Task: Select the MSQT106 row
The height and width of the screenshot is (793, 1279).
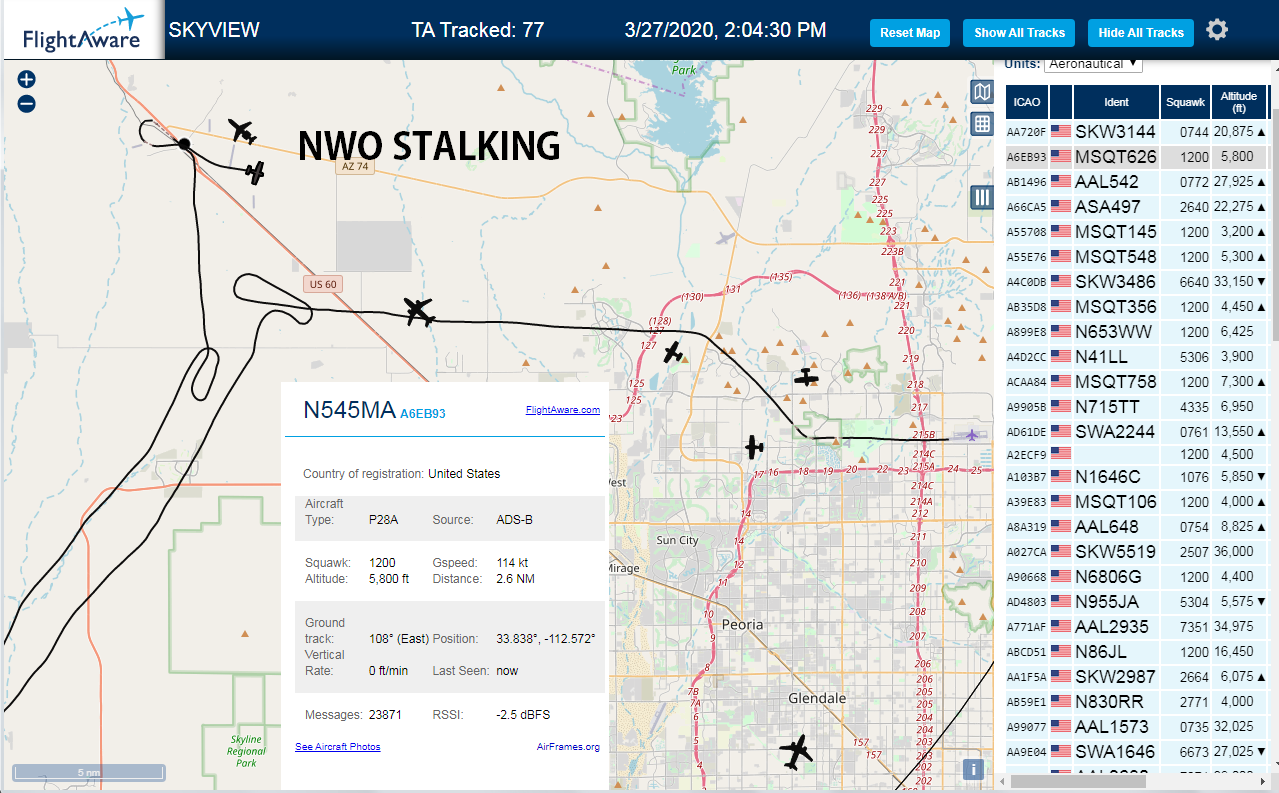Action: point(1137,502)
